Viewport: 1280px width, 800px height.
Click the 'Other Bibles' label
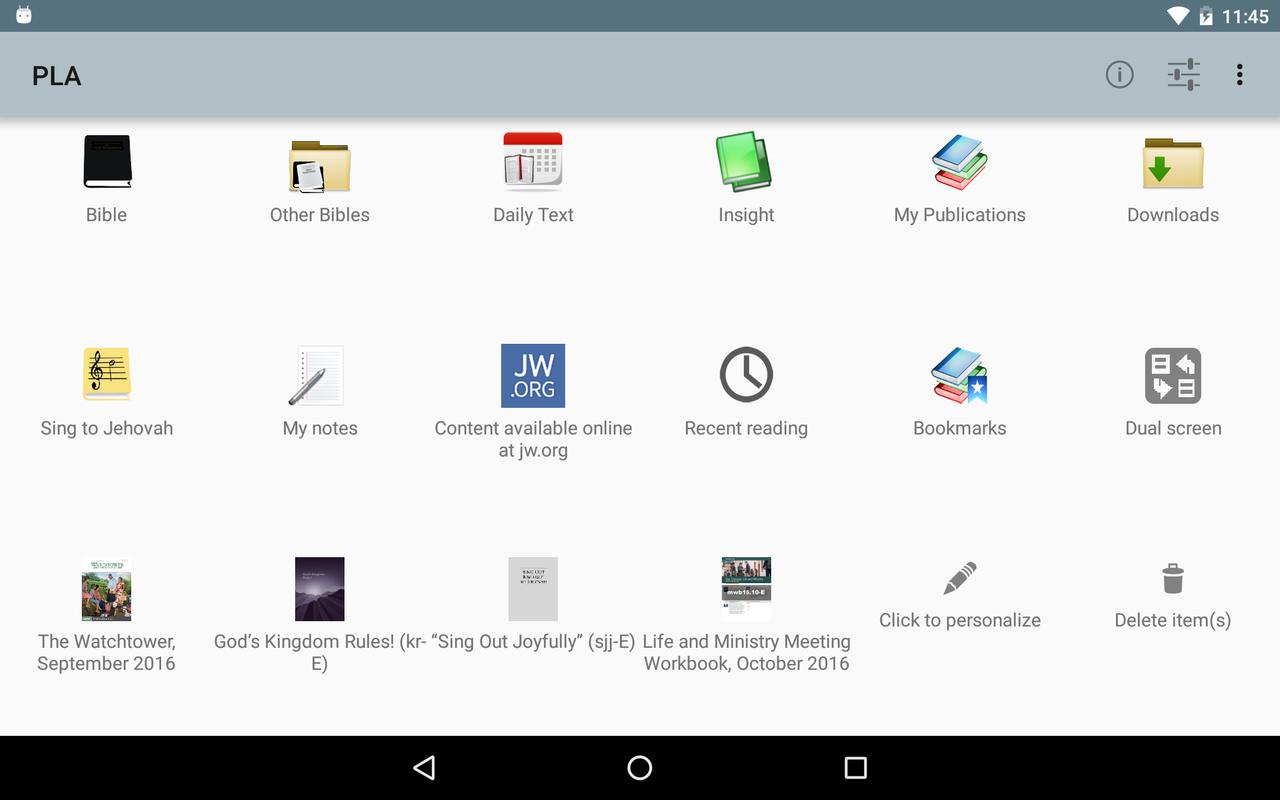[320, 215]
